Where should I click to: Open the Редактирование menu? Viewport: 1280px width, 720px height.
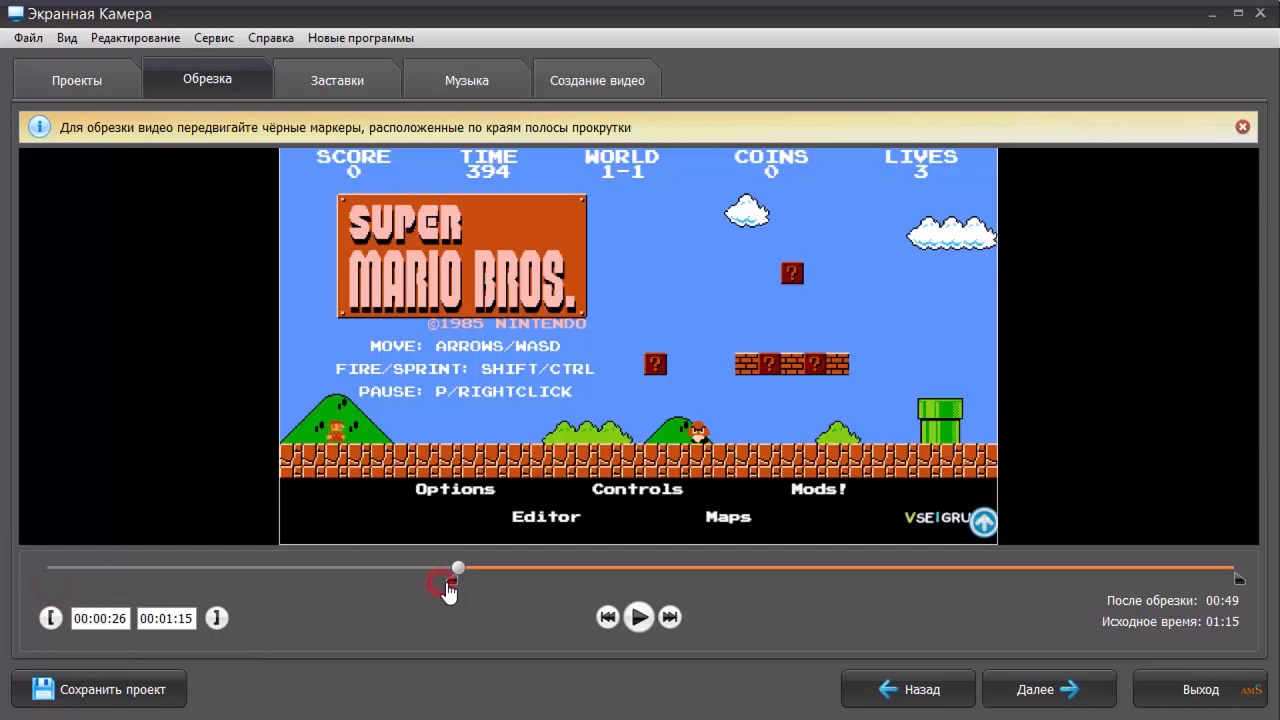pyautogui.click(x=135, y=38)
